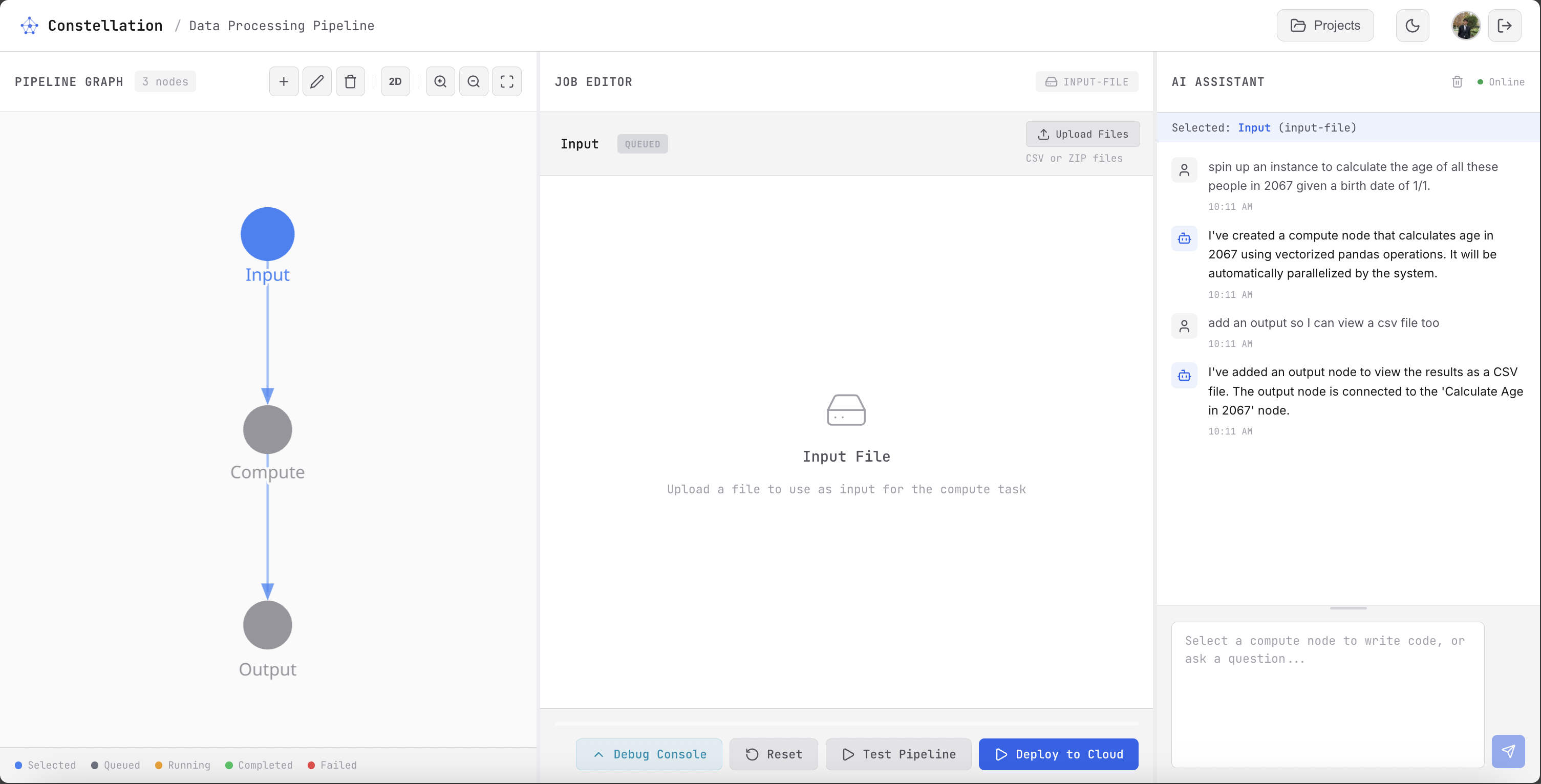The height and width of the screenshot is (784, 1541).
Task: Send the chat message
Action: click(x=1508, y=751)
